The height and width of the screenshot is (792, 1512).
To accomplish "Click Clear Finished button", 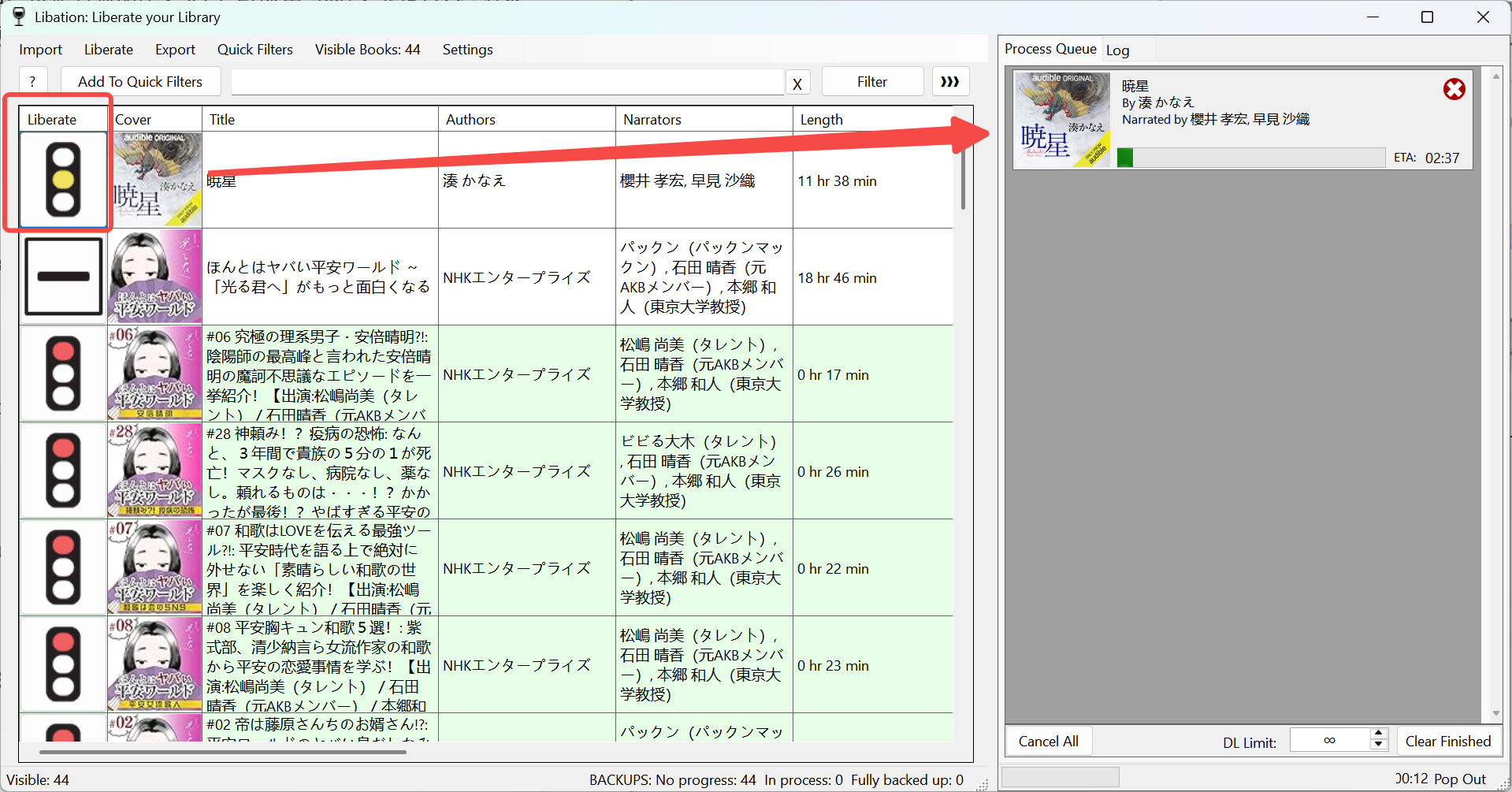I will pyautogui.click(x=1448, y=741).
